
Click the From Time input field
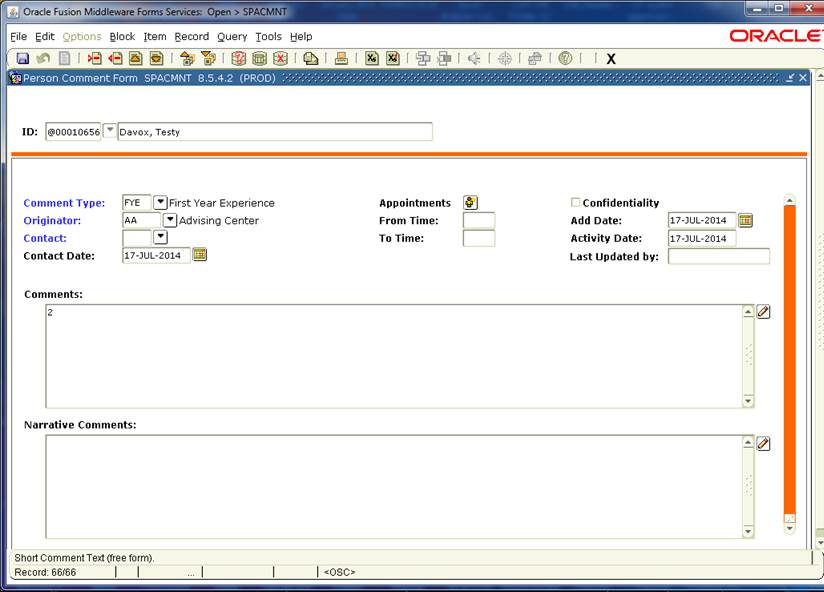(478, 221)
